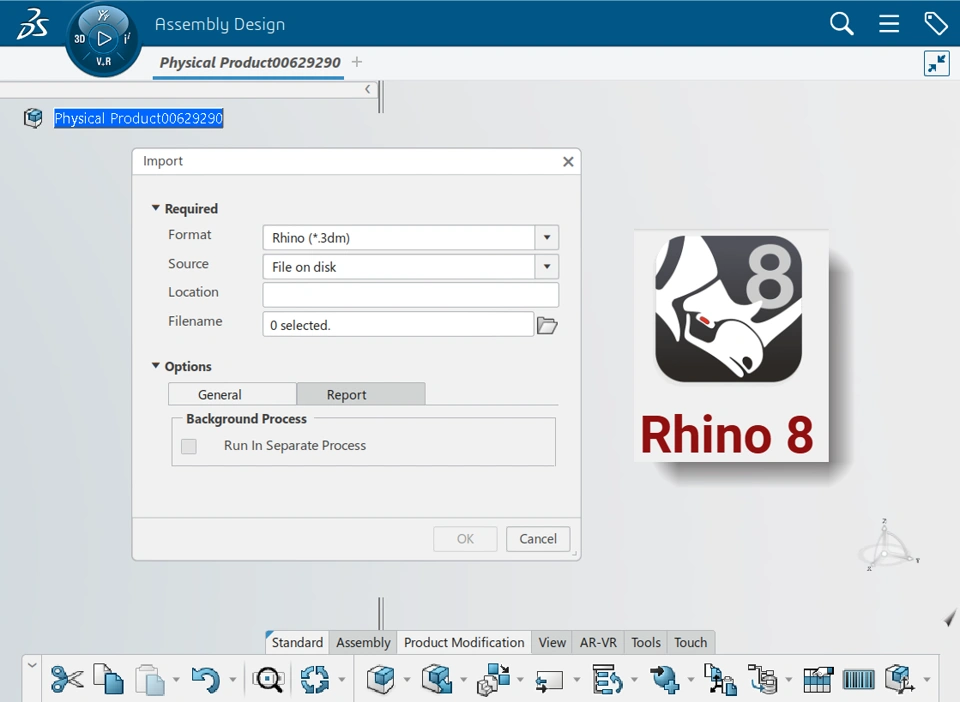
Task: Click the tree reorder icon
Action: tap(607, 679)
